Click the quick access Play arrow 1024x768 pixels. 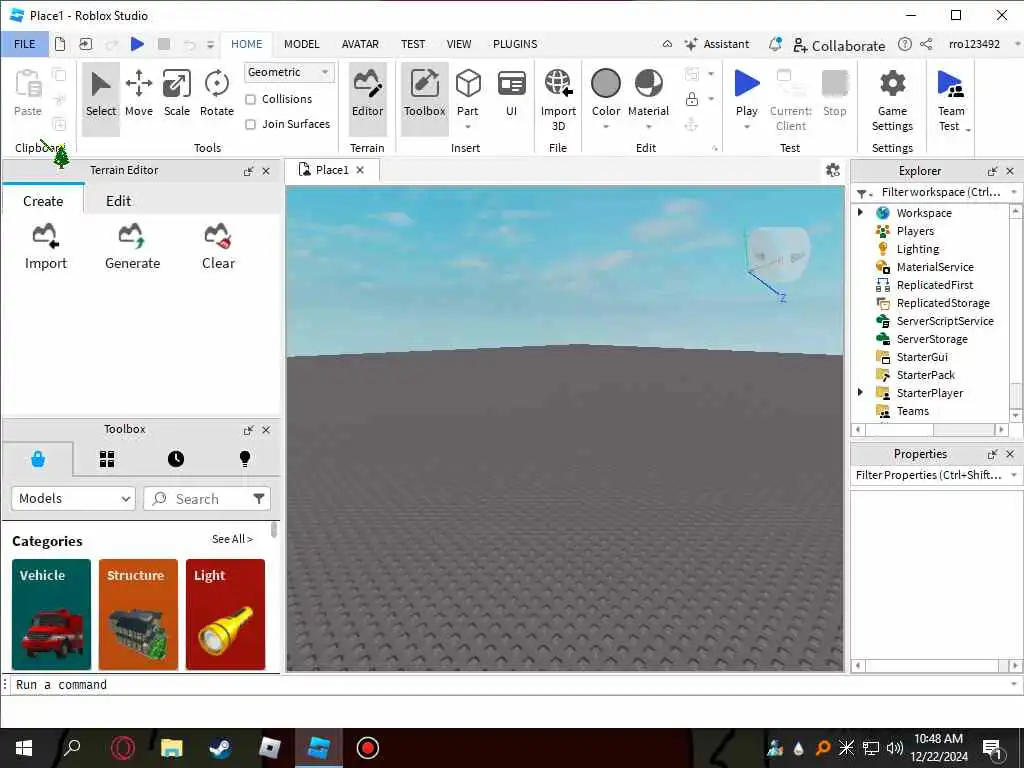[137, 44]
